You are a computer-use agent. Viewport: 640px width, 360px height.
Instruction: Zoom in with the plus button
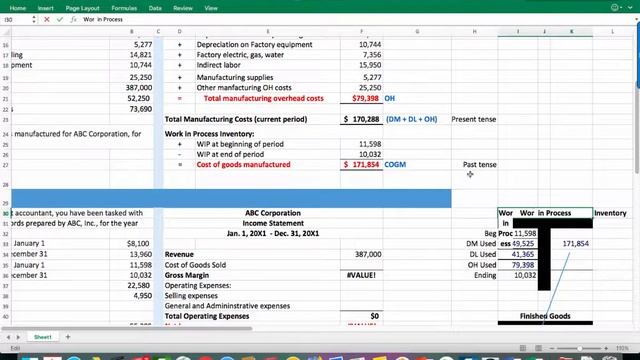[x=606, y=348]
